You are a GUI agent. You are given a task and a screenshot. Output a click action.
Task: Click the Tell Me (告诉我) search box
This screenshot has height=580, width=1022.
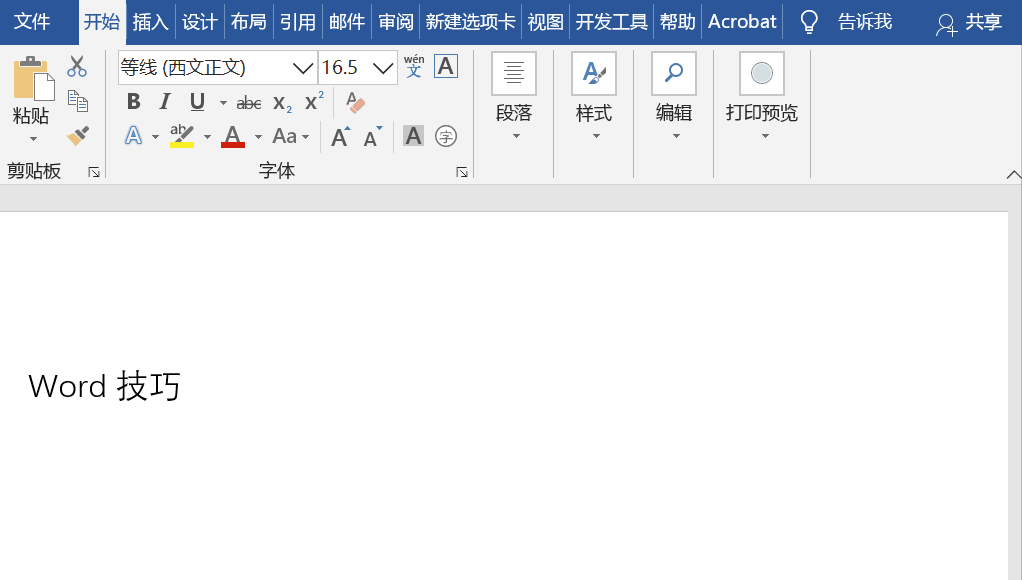865,22
